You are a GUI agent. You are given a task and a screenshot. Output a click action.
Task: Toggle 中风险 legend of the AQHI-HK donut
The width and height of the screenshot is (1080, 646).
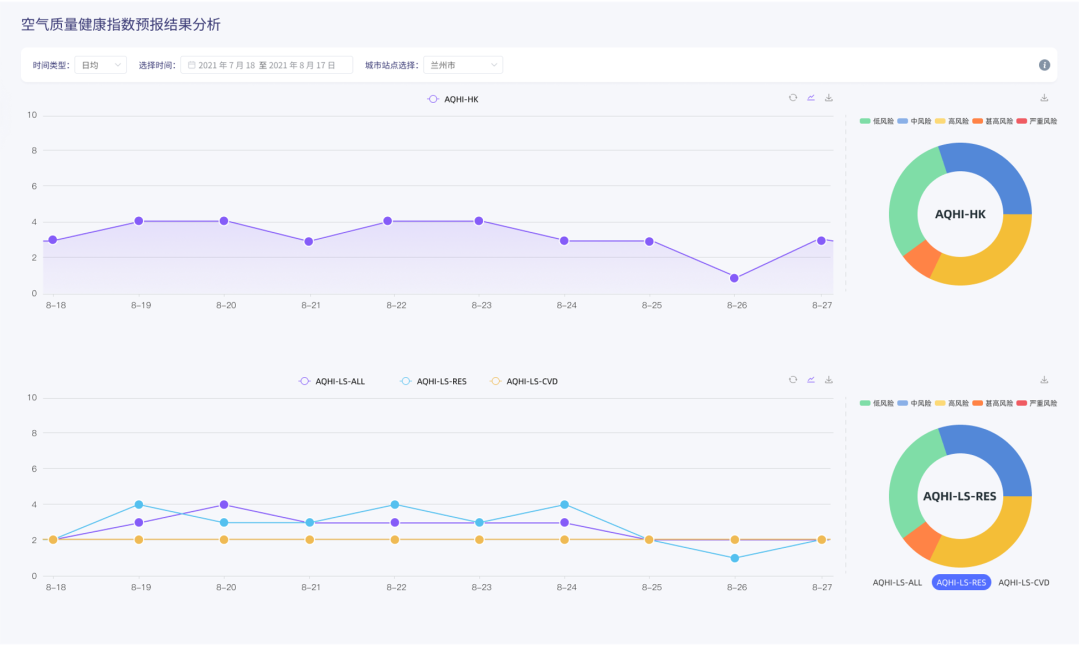point(914,121)
